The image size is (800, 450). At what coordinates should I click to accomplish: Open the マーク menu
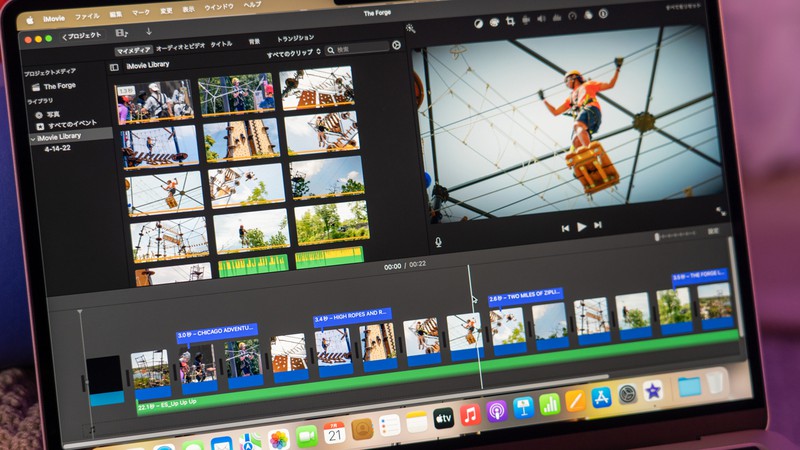click(141, 12)
